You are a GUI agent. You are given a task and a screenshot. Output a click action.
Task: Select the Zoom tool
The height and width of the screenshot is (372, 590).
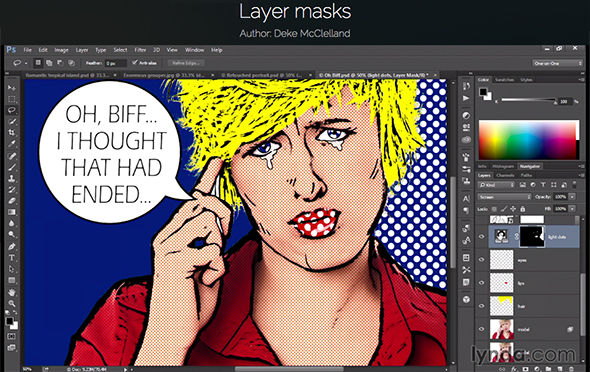point(12,303)
